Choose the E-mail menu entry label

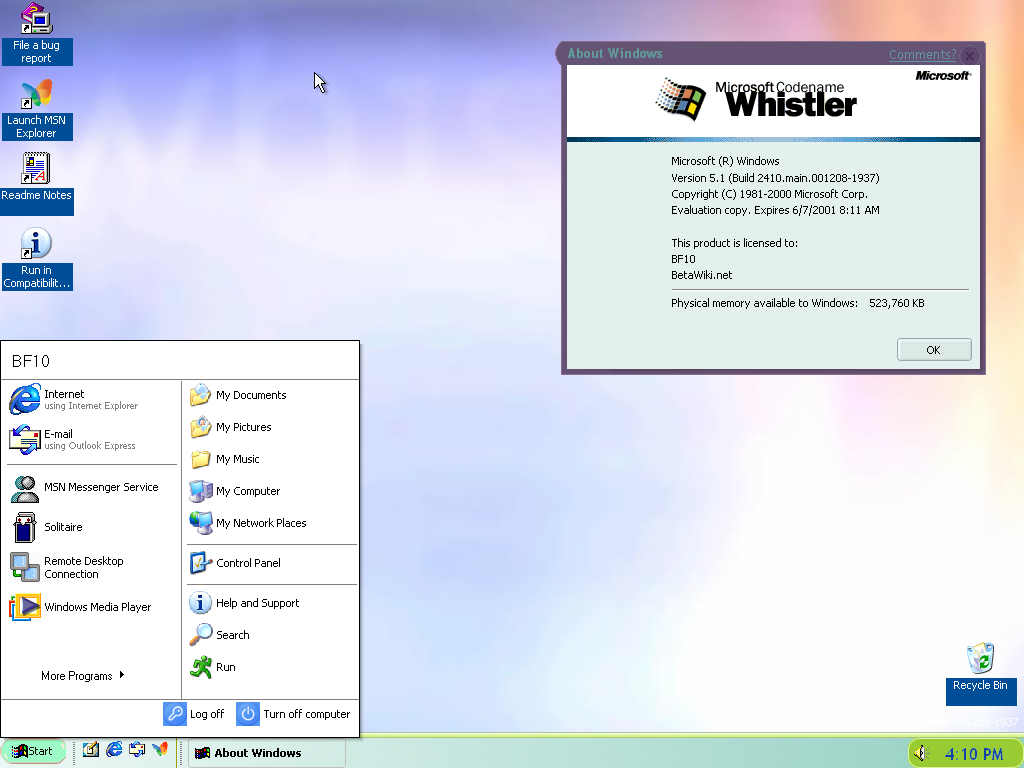coord(58,434)
